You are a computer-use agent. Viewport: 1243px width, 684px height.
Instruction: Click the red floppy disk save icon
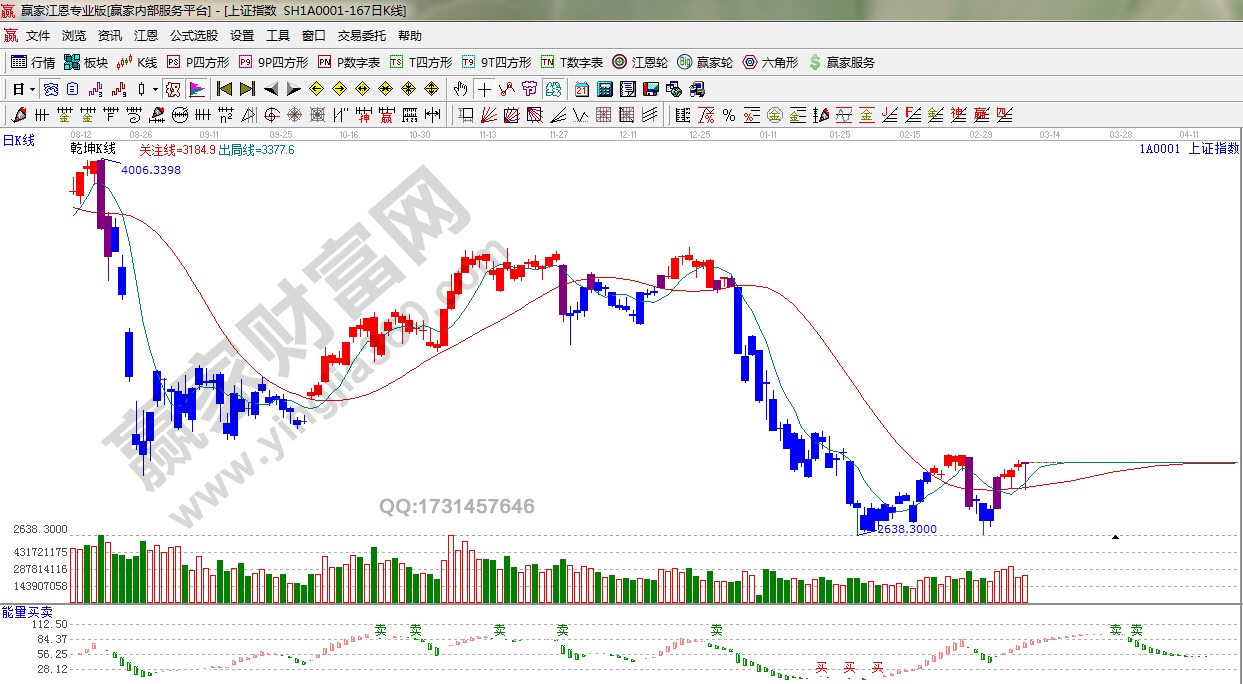pos(652,89)
